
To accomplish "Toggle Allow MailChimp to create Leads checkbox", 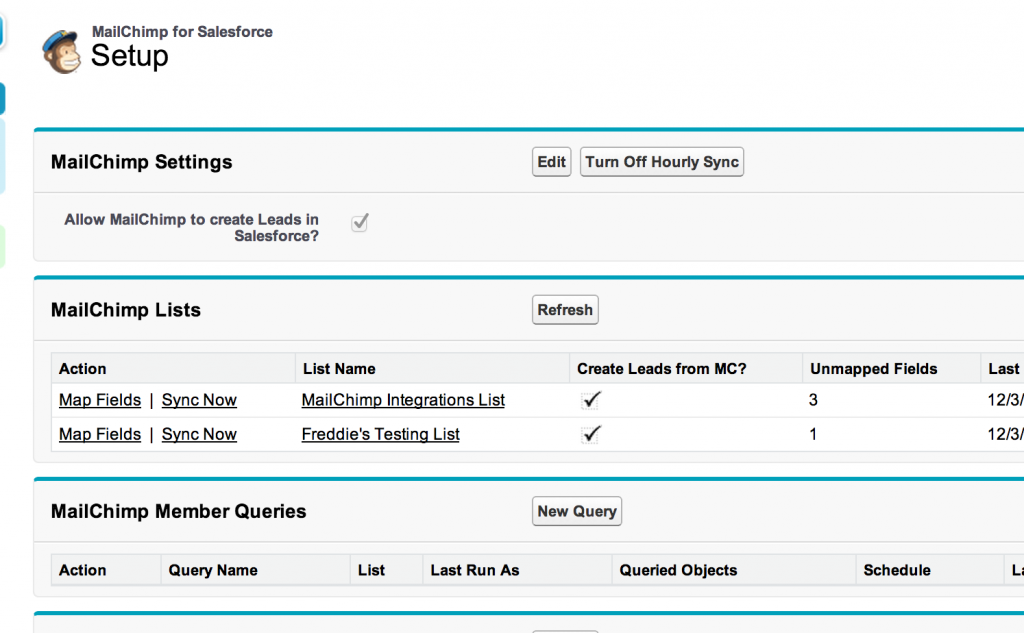I will (359, 223).
